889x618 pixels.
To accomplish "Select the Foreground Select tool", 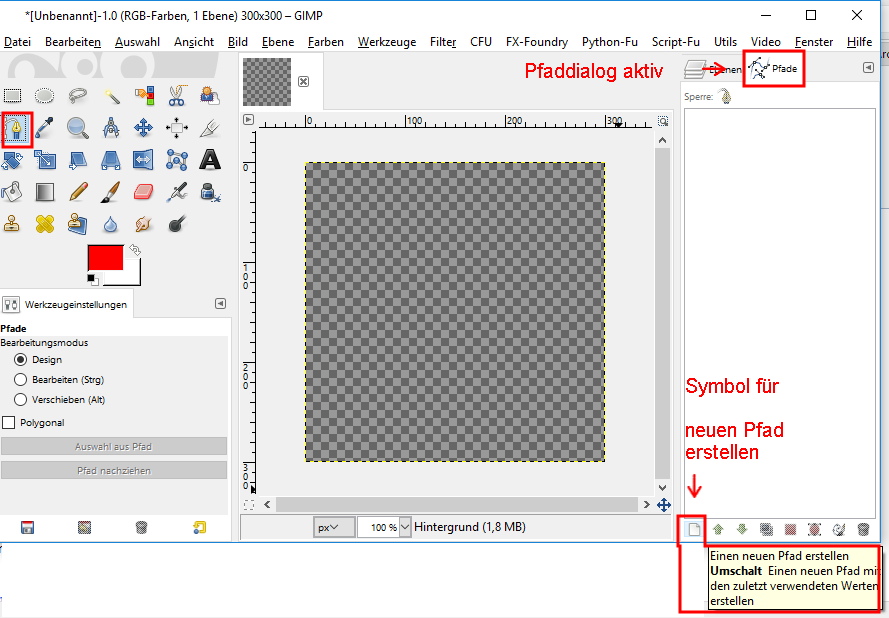I will tap(210, 96).
